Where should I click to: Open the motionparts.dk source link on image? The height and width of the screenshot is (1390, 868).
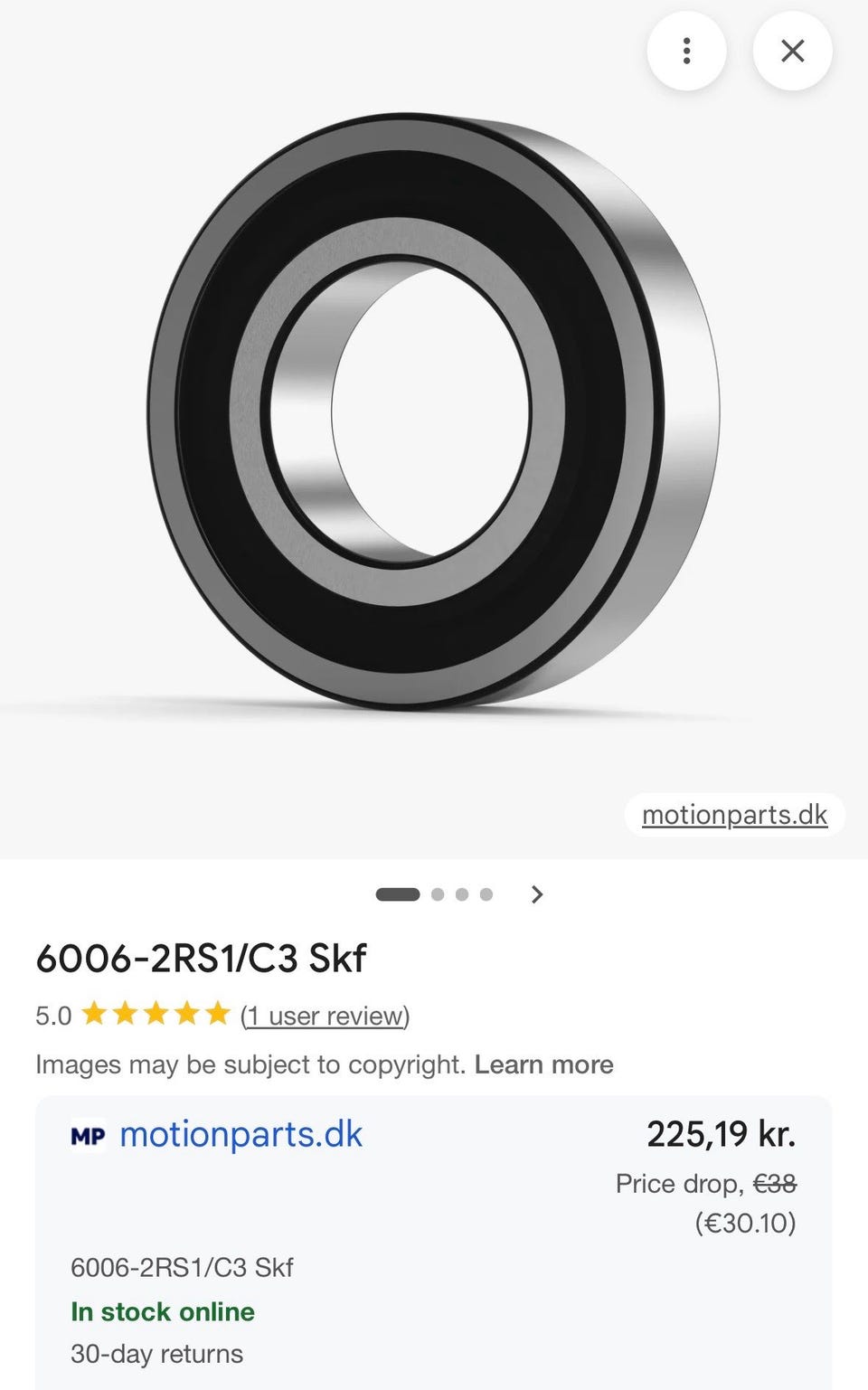734,815
